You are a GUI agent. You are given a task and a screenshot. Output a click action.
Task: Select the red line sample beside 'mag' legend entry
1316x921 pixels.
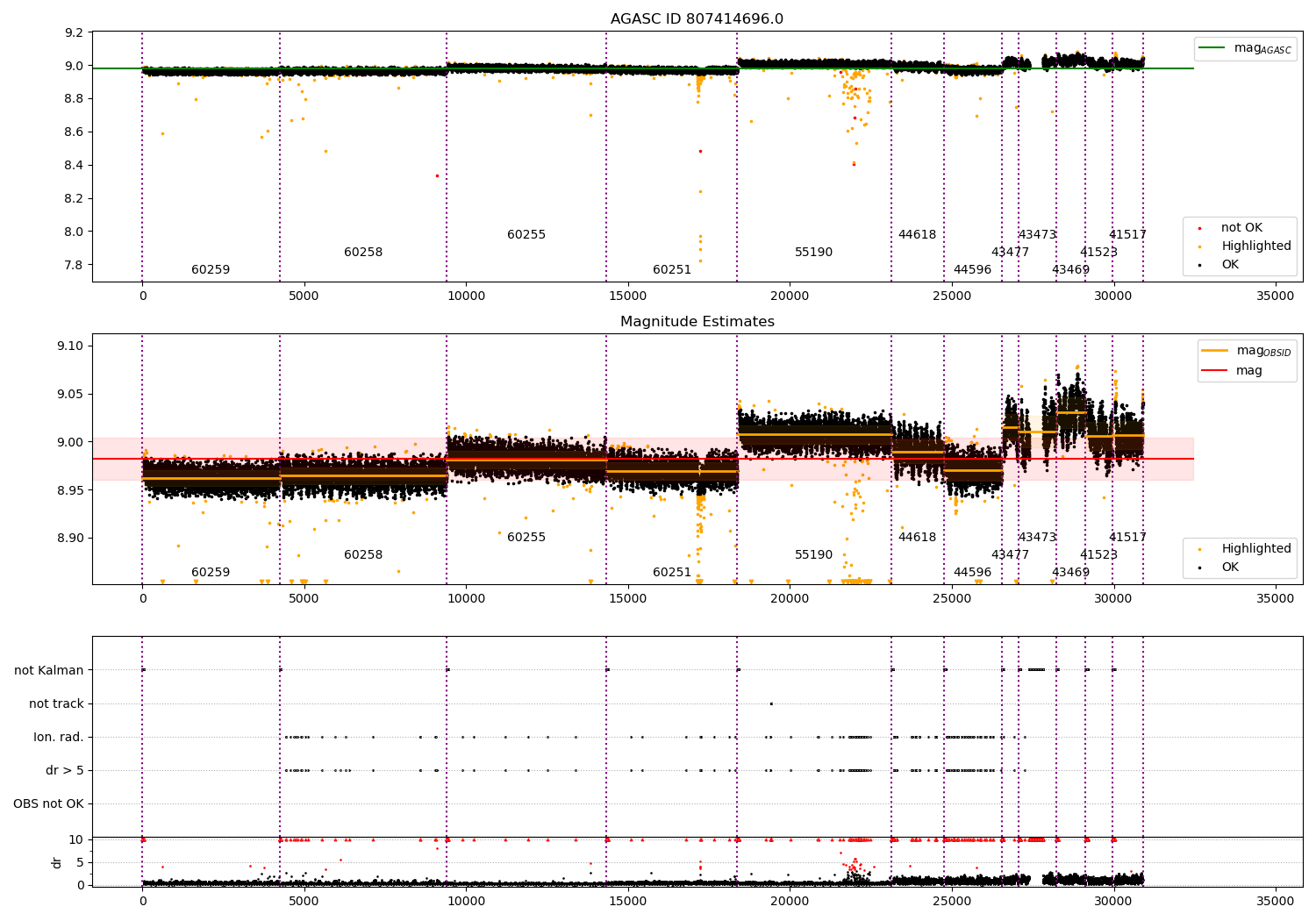[x=1215, y=370]
